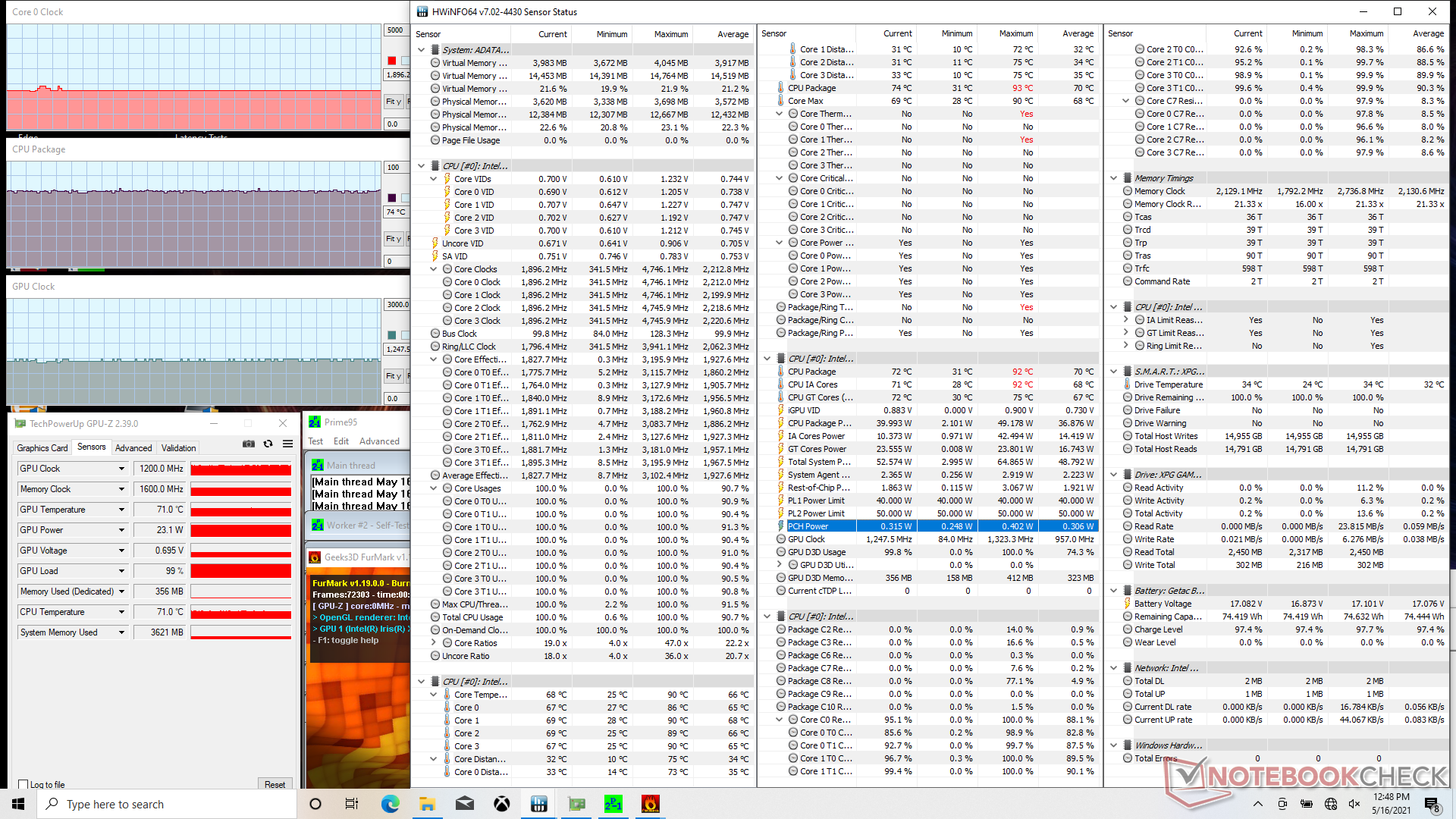Open Prime95 Test menu
The image size is (1456, 819).
[x=315, y=441]
